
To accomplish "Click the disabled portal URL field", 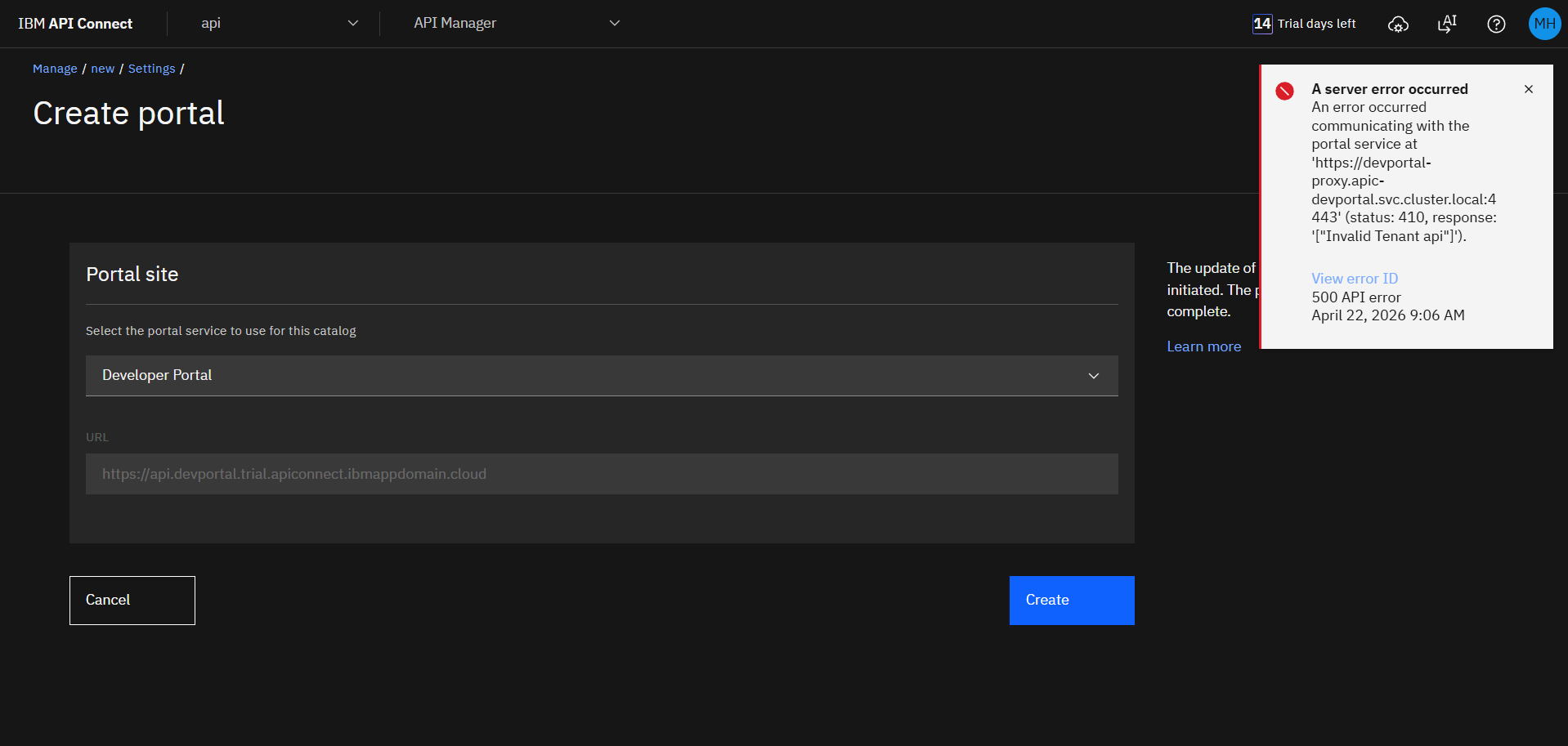I will (x=602, y=474).
